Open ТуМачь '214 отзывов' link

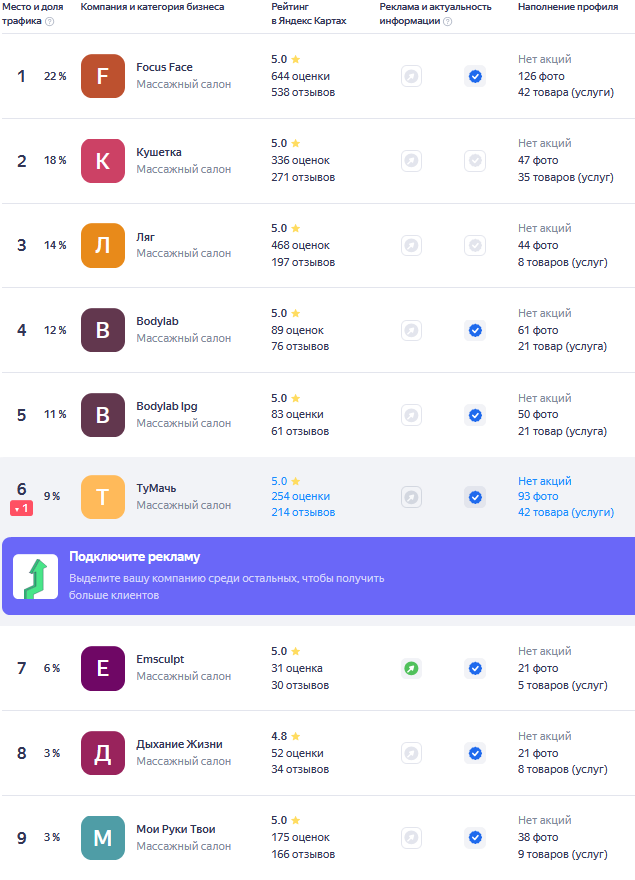click(303, 512)
